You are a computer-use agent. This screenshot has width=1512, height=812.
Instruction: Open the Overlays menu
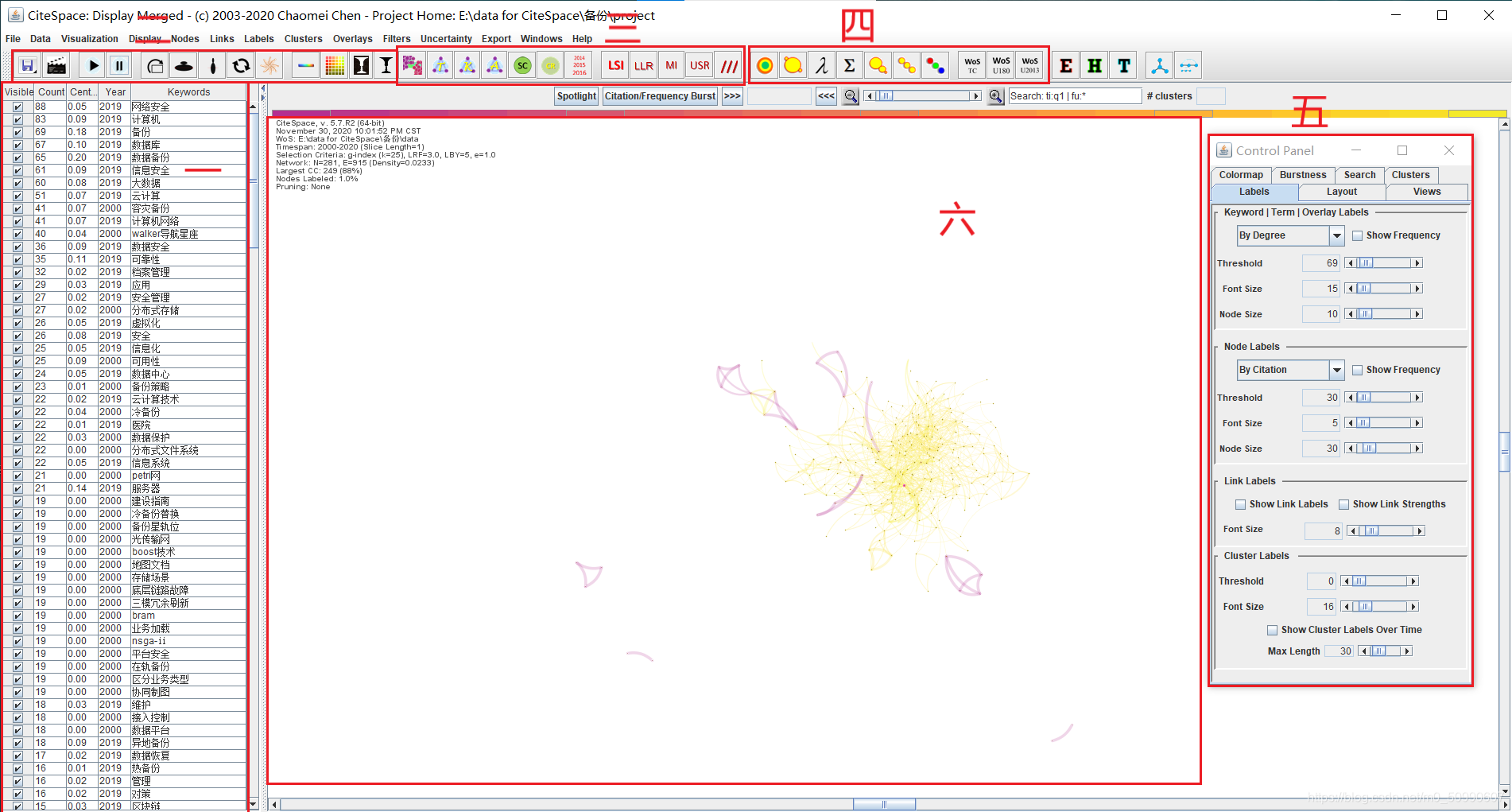click(352, 38)
